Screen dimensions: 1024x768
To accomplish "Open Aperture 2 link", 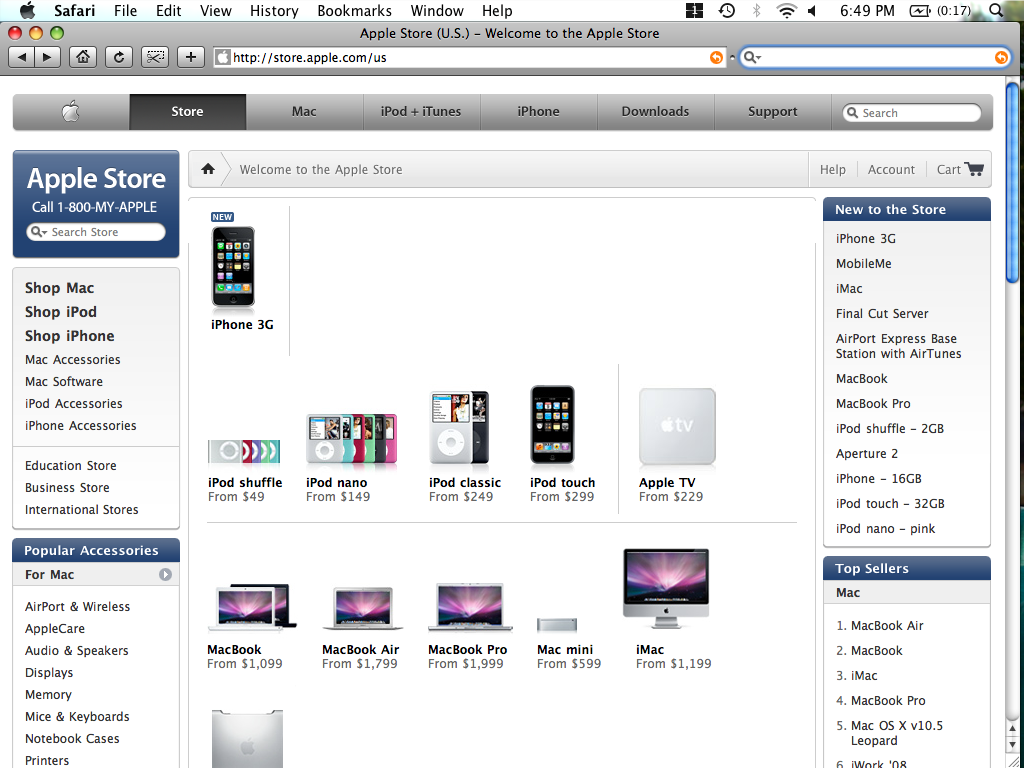I will tap(867, 454).
